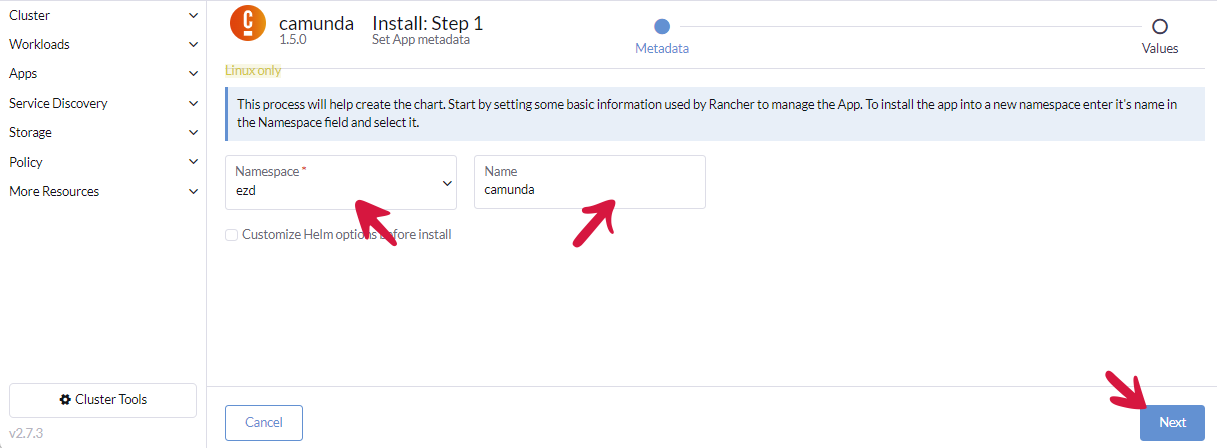Open the Cluster Tools button
1217x448 pixels.
pyautogui.click(x=103, y=400)
